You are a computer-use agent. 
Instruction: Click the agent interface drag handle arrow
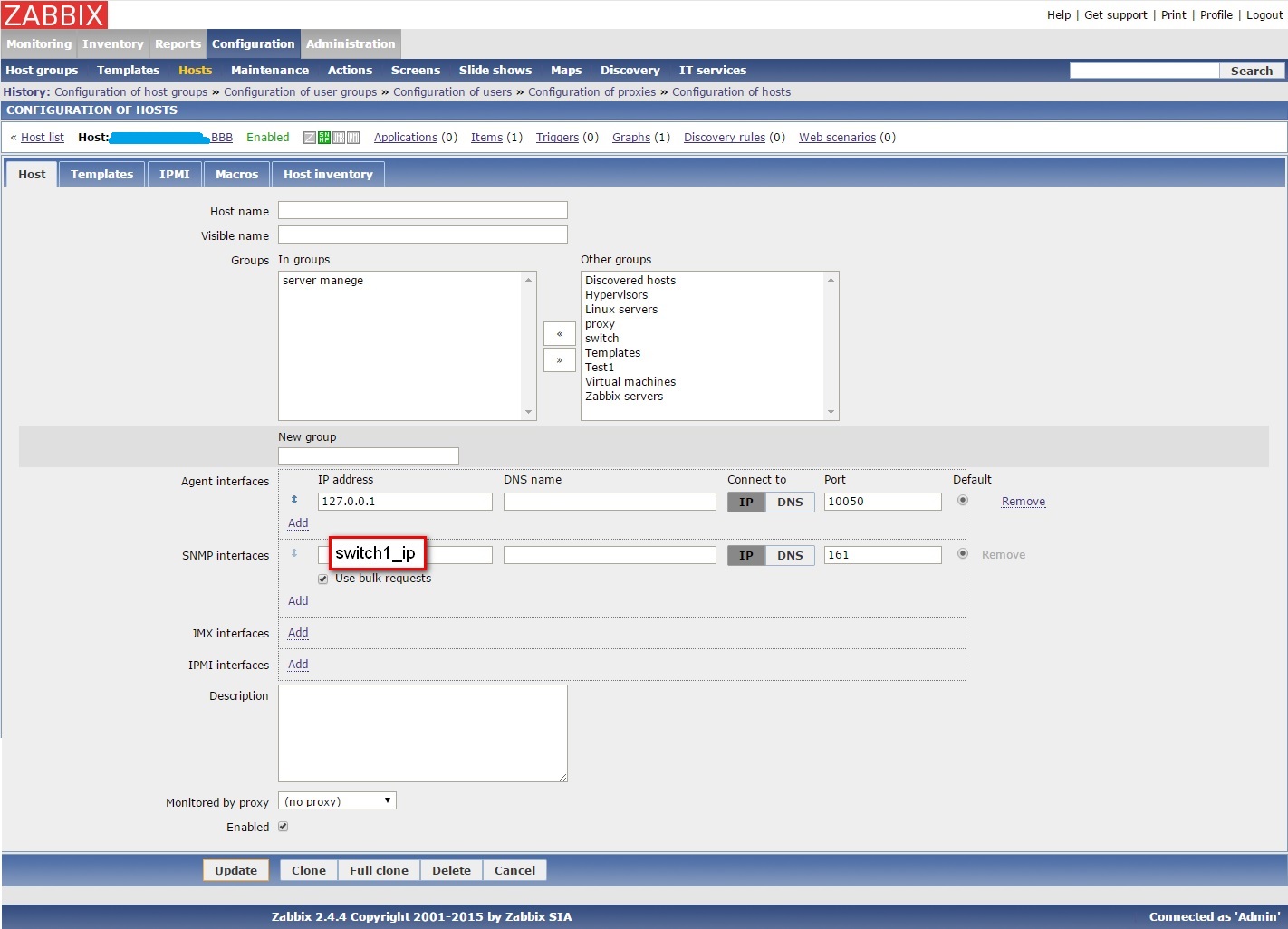(x=294, y=500)
